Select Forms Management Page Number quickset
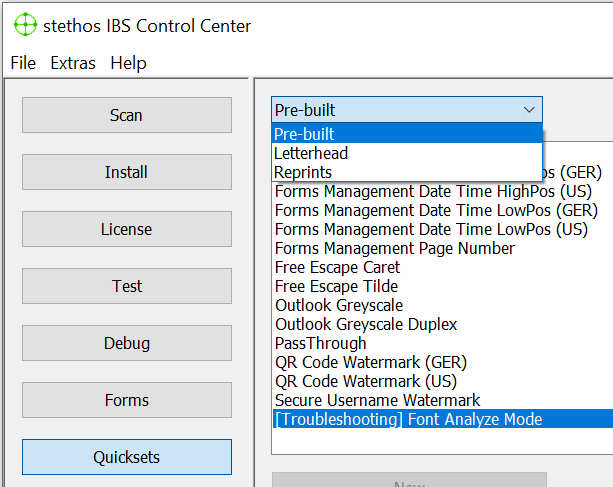This screenshot has height=487, width=613. 395,248
